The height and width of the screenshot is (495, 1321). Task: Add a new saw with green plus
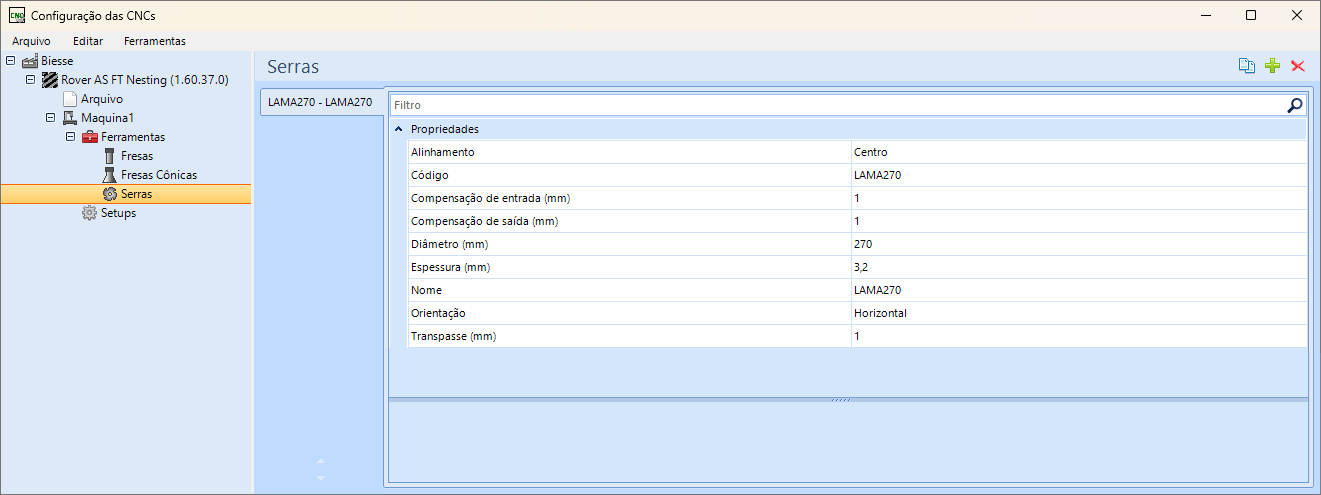coord(1272,66)
